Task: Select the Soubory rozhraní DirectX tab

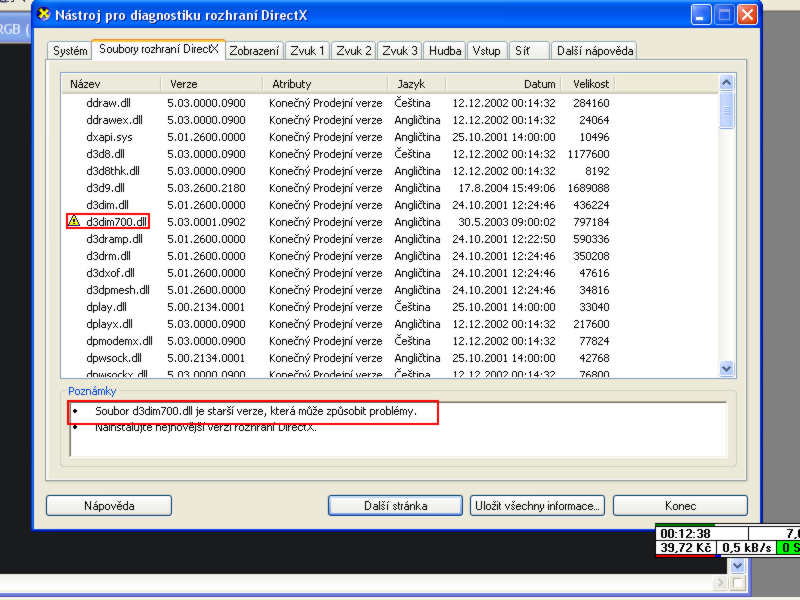Action: click(x=159, y=49)
